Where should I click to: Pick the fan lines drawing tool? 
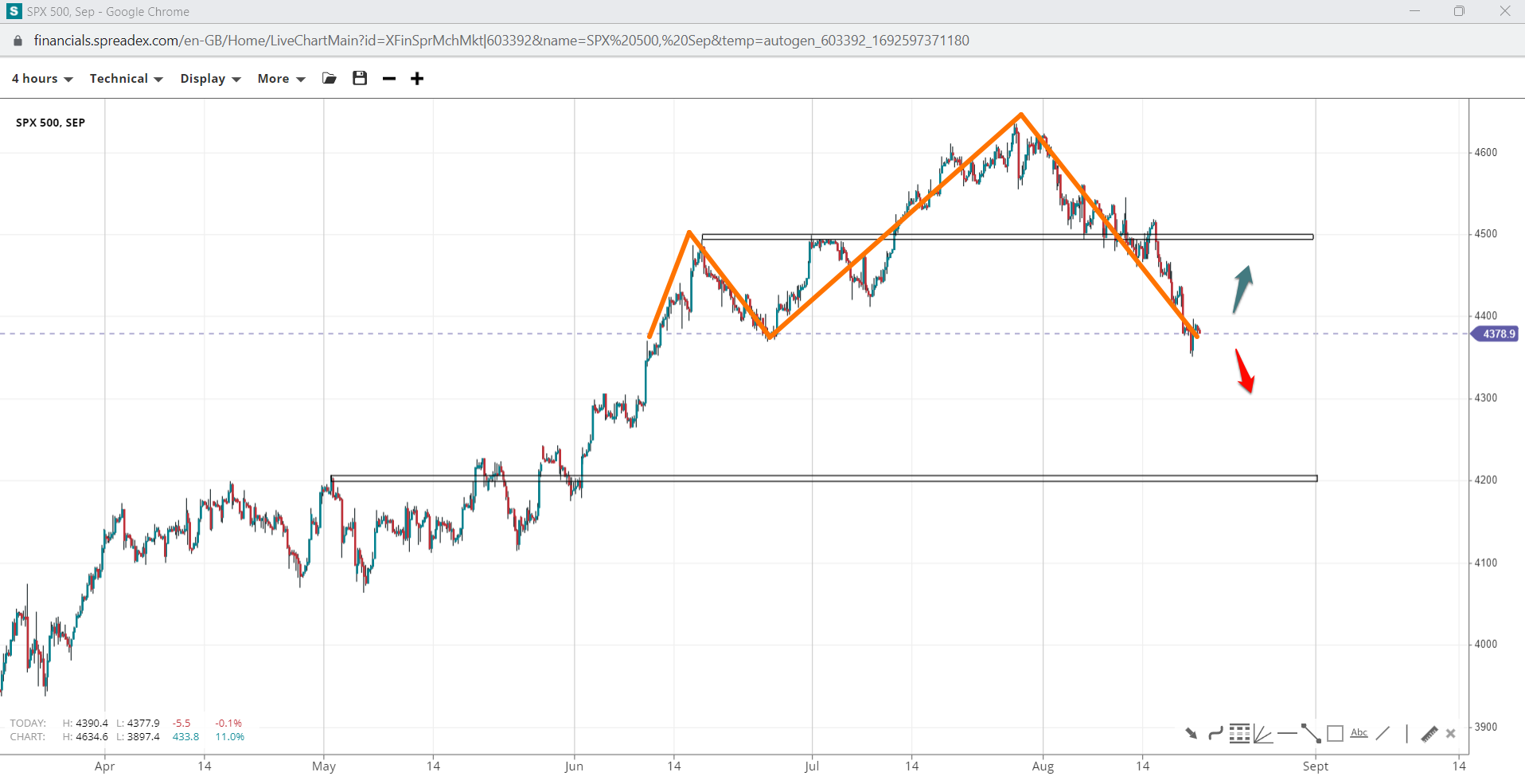pyautogui.click(x=1263, y=733)
